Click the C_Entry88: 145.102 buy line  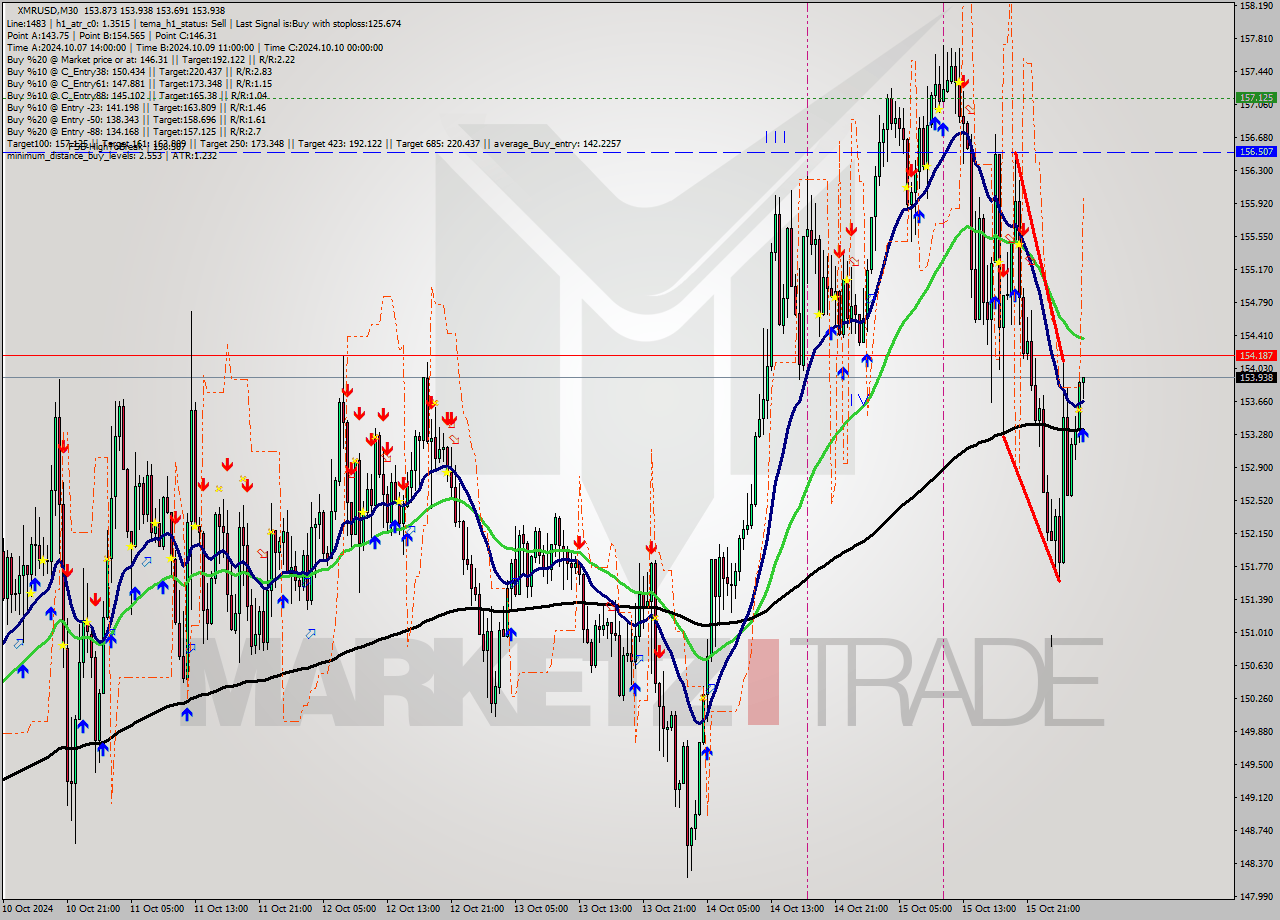tap(136, 95)
